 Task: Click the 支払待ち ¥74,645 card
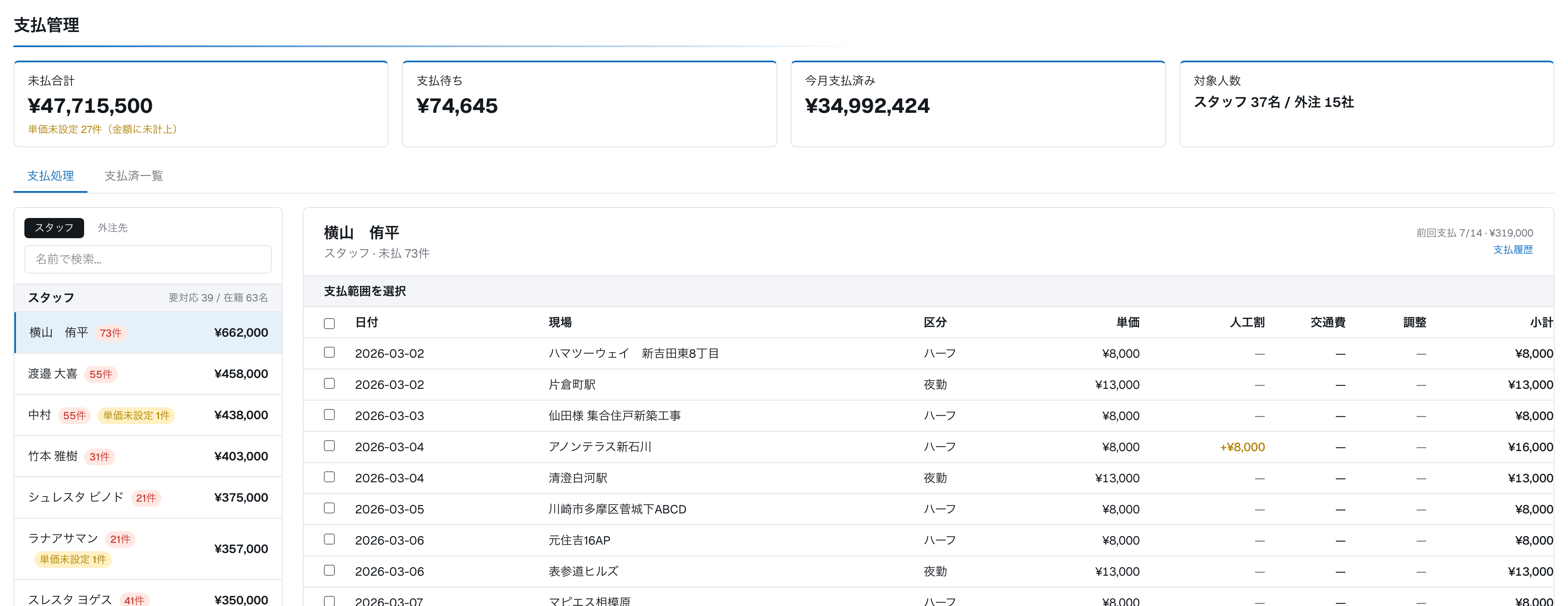point(589,104)
